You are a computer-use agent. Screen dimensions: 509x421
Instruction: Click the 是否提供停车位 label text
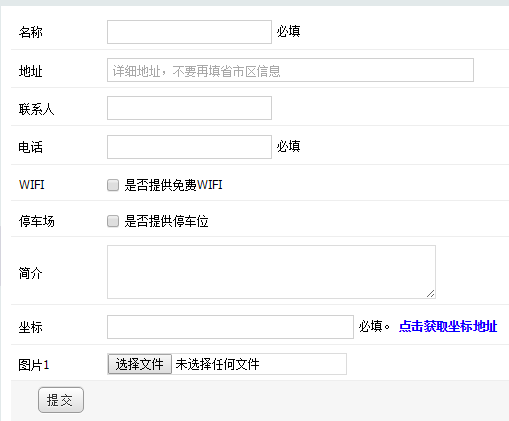[x=166, y=221]
